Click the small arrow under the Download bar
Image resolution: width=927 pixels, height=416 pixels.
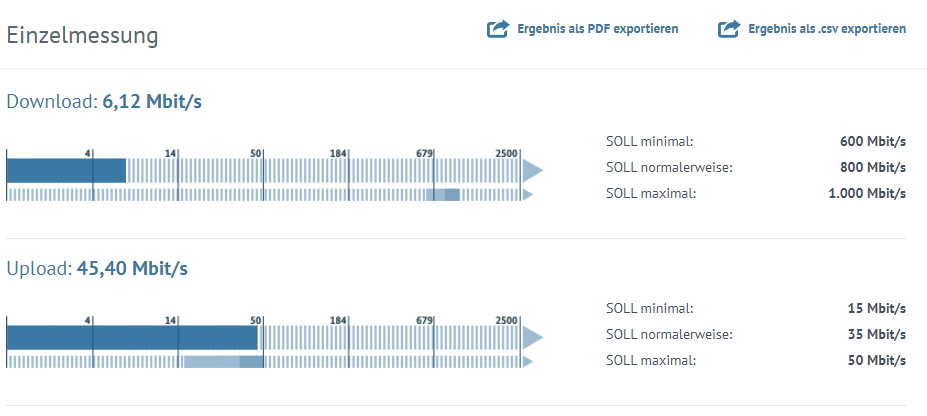point(527,194)
